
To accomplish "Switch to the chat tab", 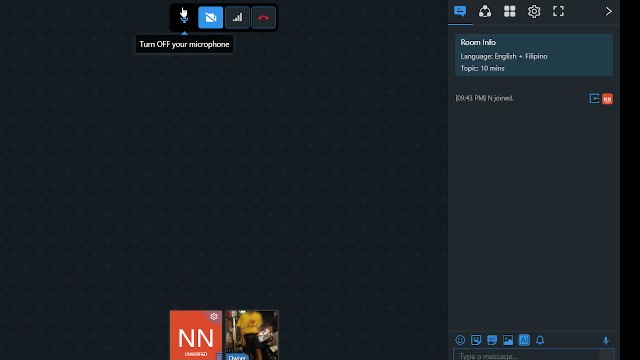I will tap(460, 11).
